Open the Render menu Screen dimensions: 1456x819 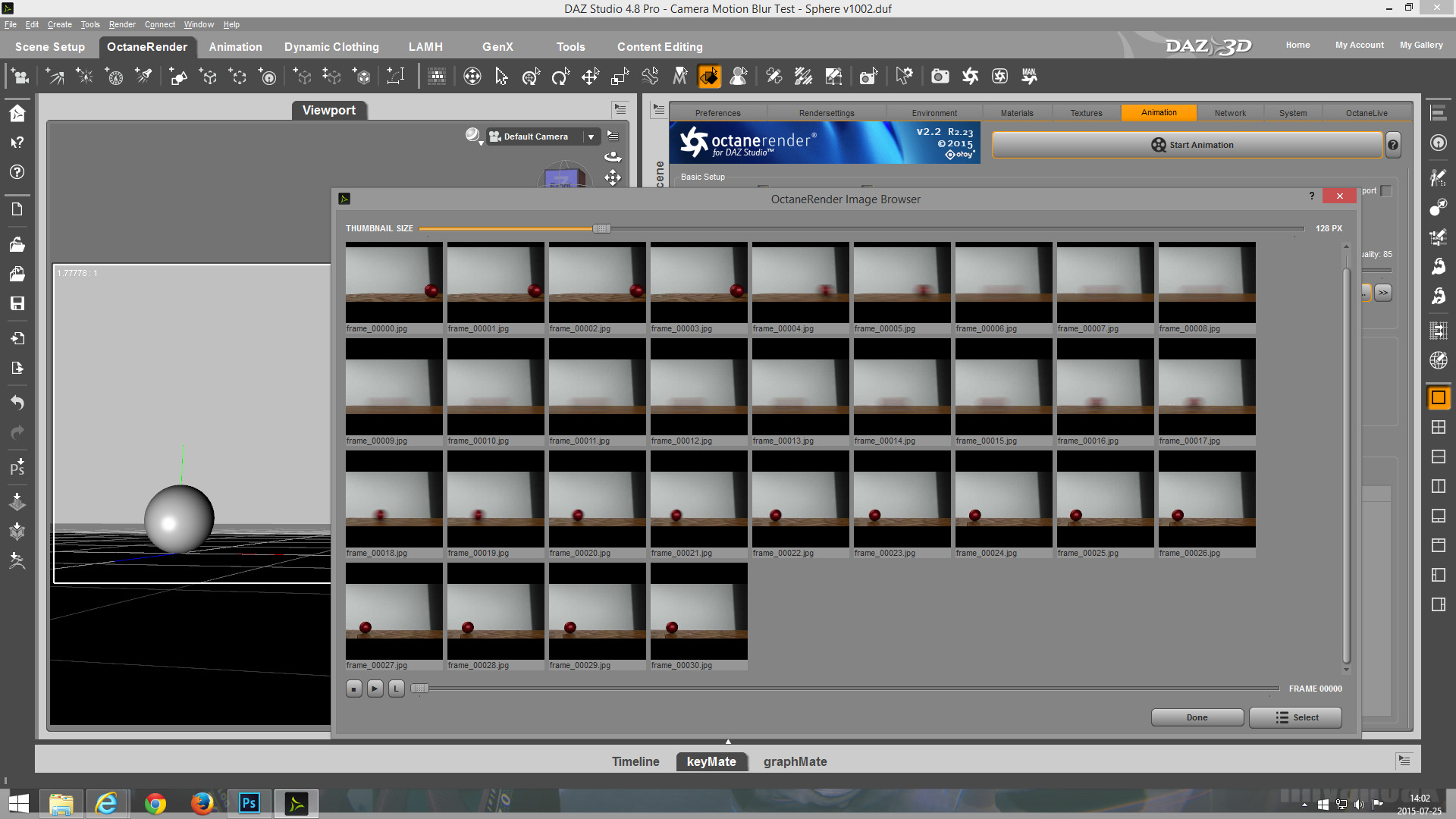click(x=122, y=24)
